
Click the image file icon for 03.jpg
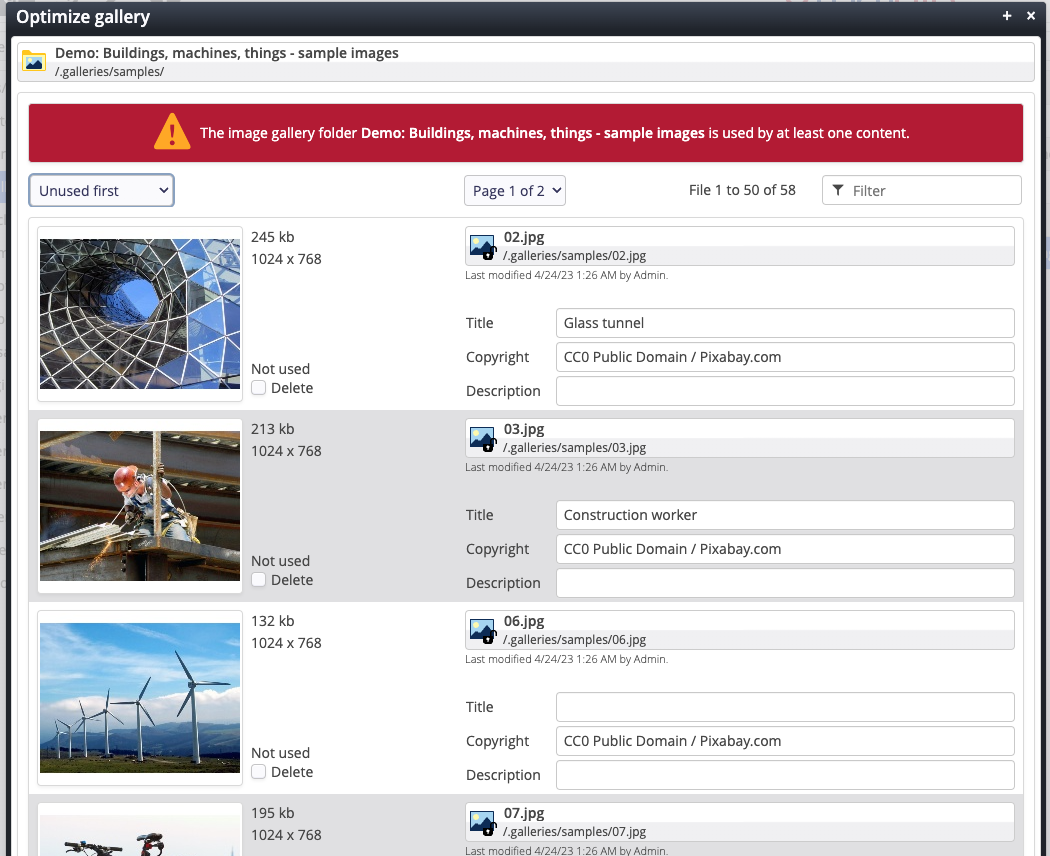coord(482,439)
